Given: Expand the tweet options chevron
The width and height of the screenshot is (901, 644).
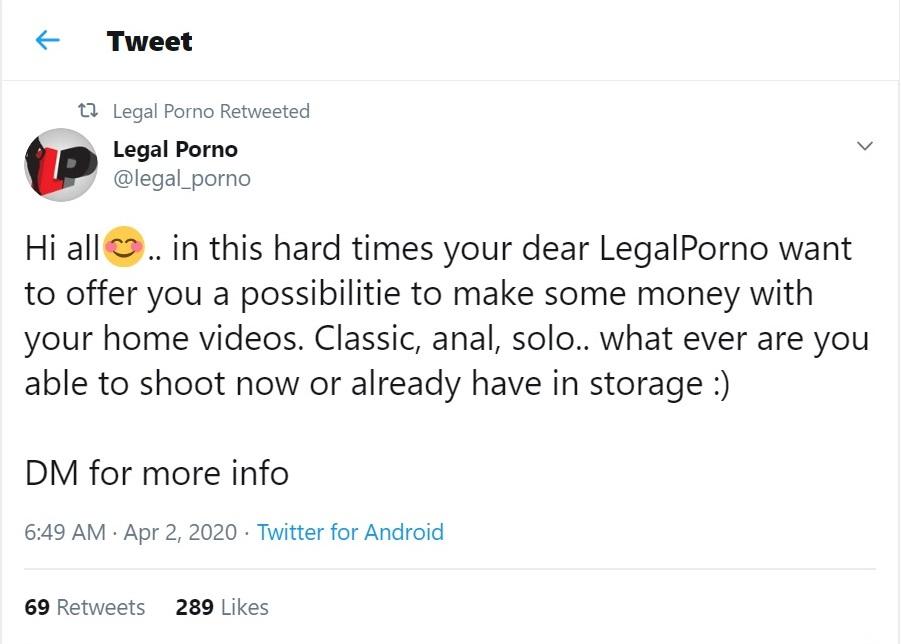Looking at the screenshot, I should click(865, 146).
